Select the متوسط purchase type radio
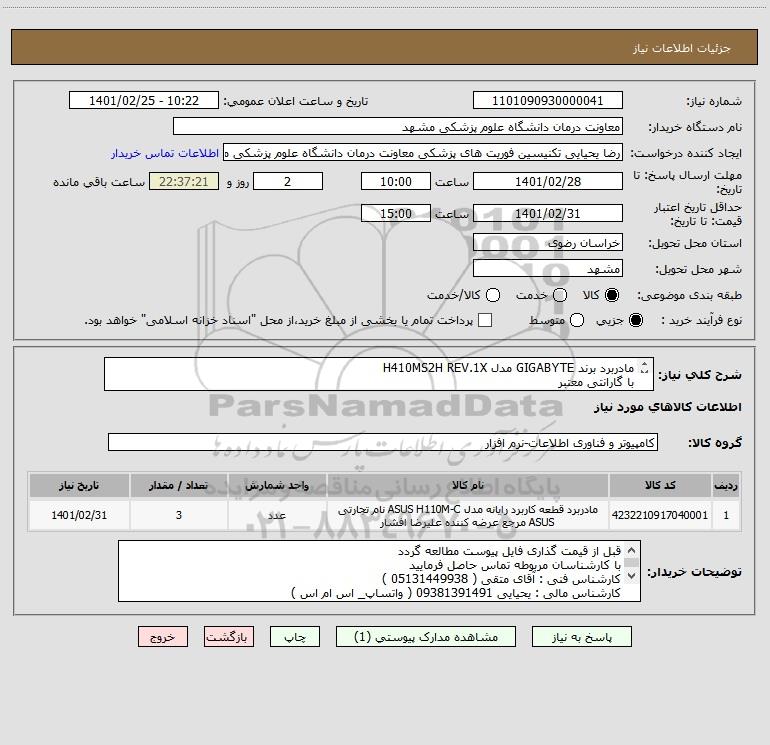770x745 pixels. (577, 321)
